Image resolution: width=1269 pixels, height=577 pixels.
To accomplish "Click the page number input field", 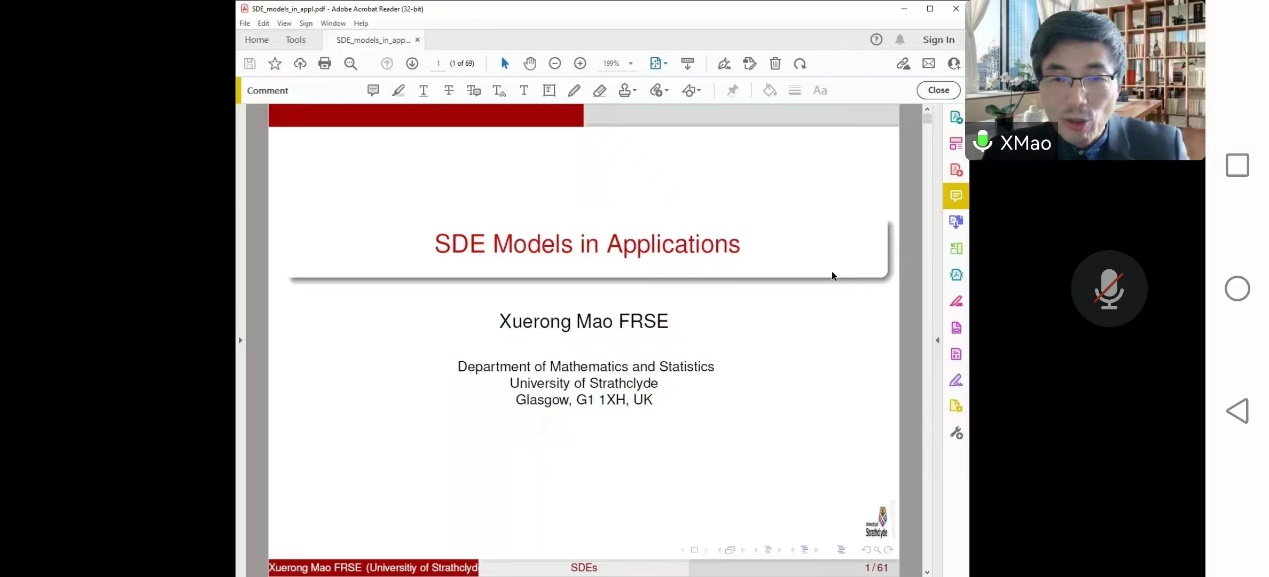I will (x=438, y=63).
